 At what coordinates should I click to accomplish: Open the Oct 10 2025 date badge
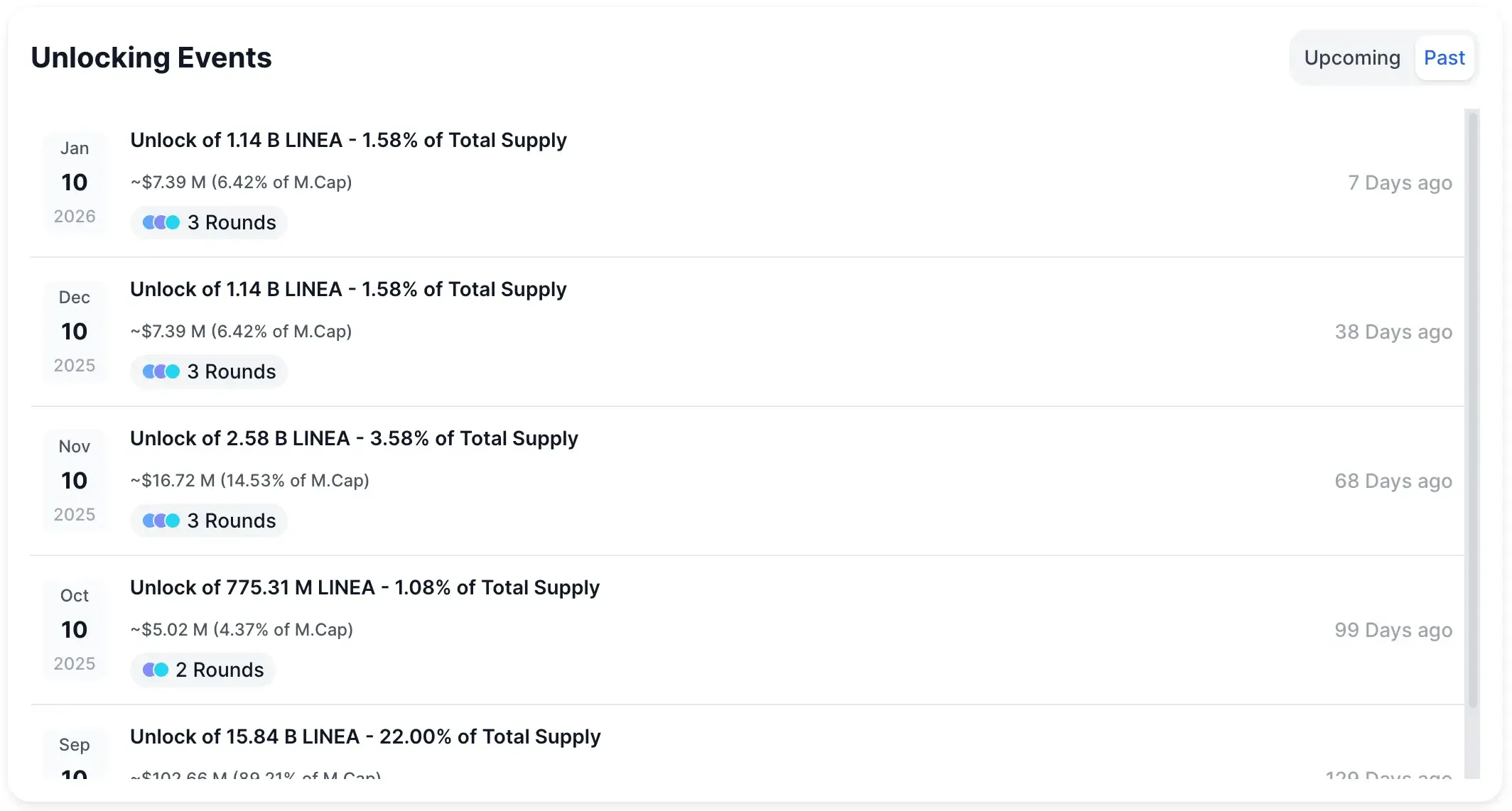[75, 630]
